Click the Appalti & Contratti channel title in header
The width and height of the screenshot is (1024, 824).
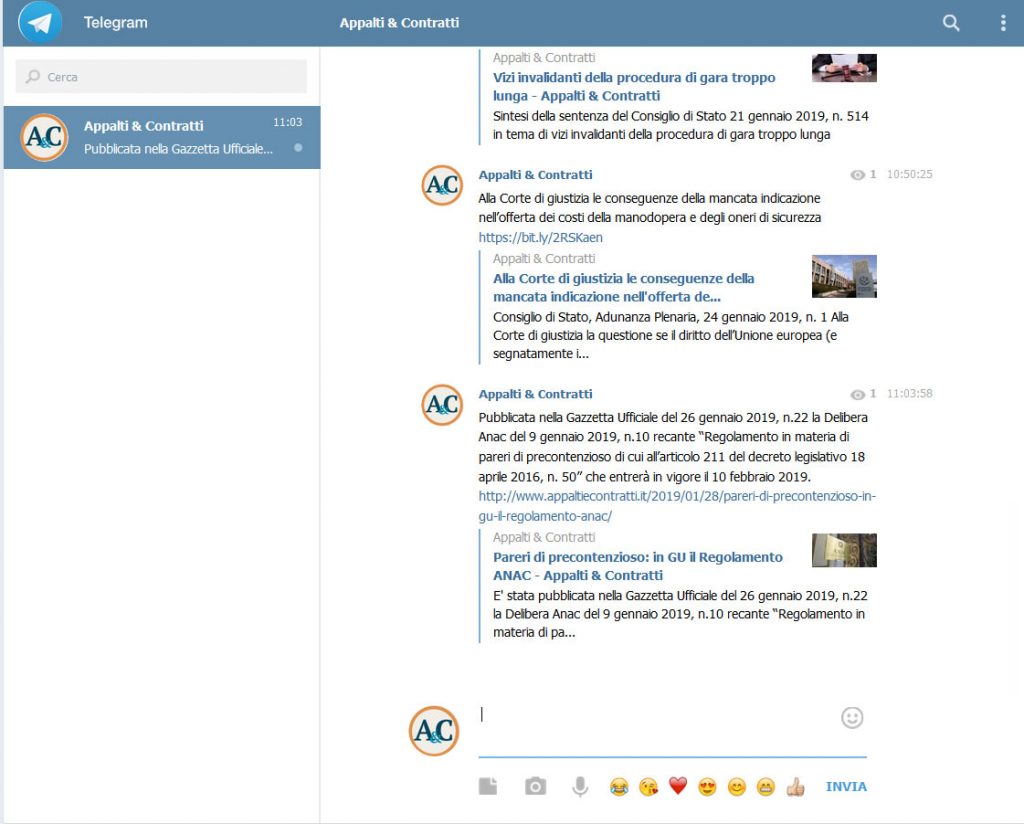399,23
